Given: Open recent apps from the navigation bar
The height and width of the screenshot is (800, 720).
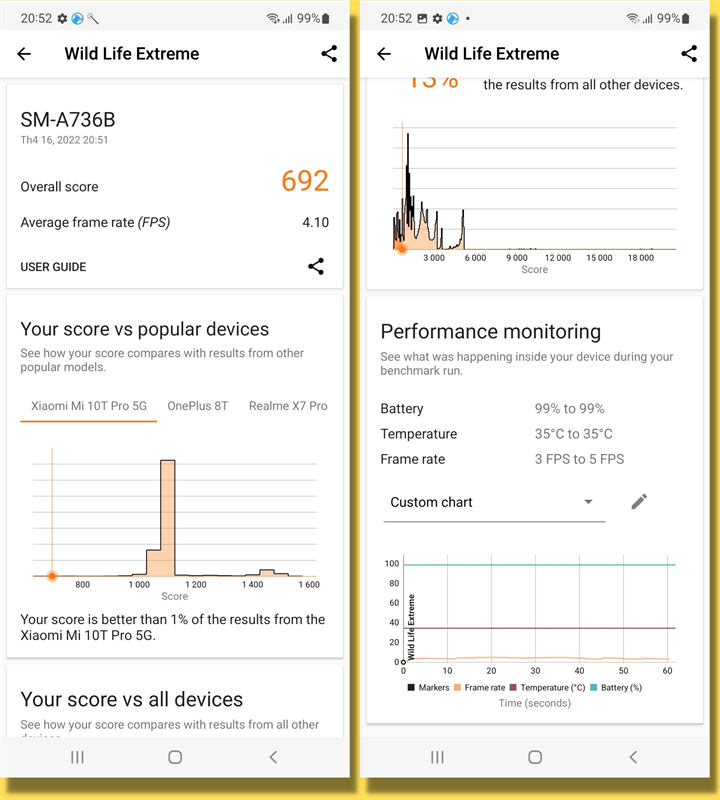Looking at the screenshot, I should pos(77,758).
